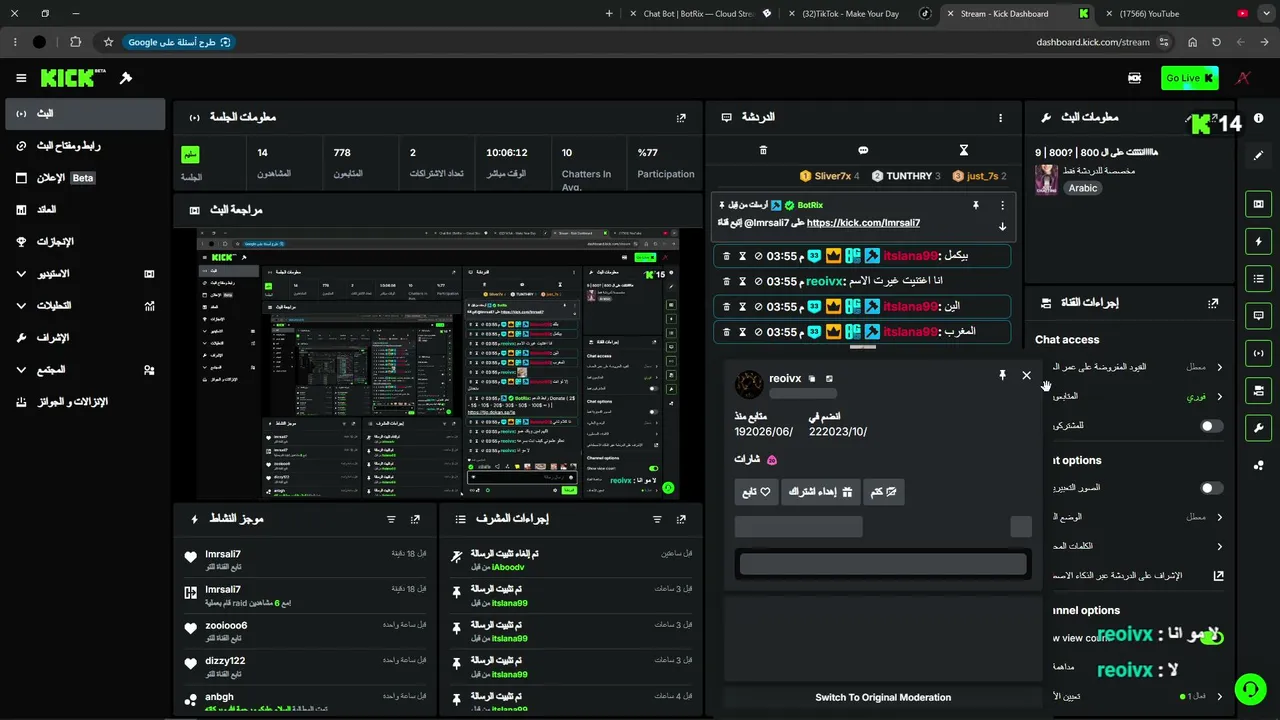Collapse the pinned message with the down arrow
This screenshot has width=1280, height=720.
pos(1002,226)
